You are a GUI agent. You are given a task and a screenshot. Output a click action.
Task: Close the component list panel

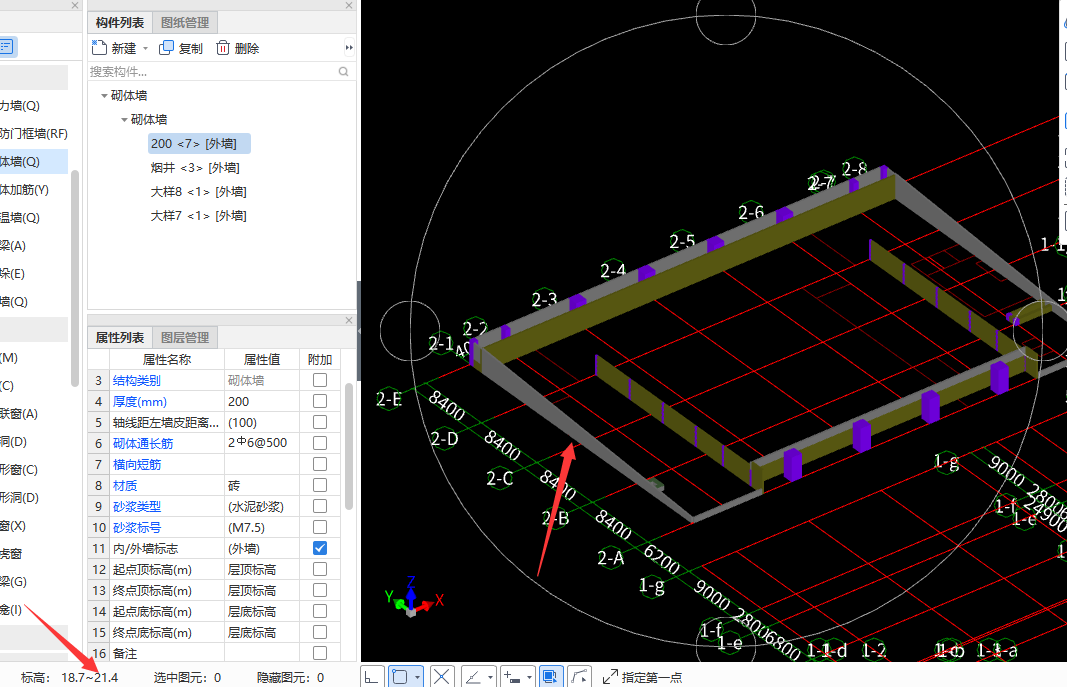click(349, 5)
